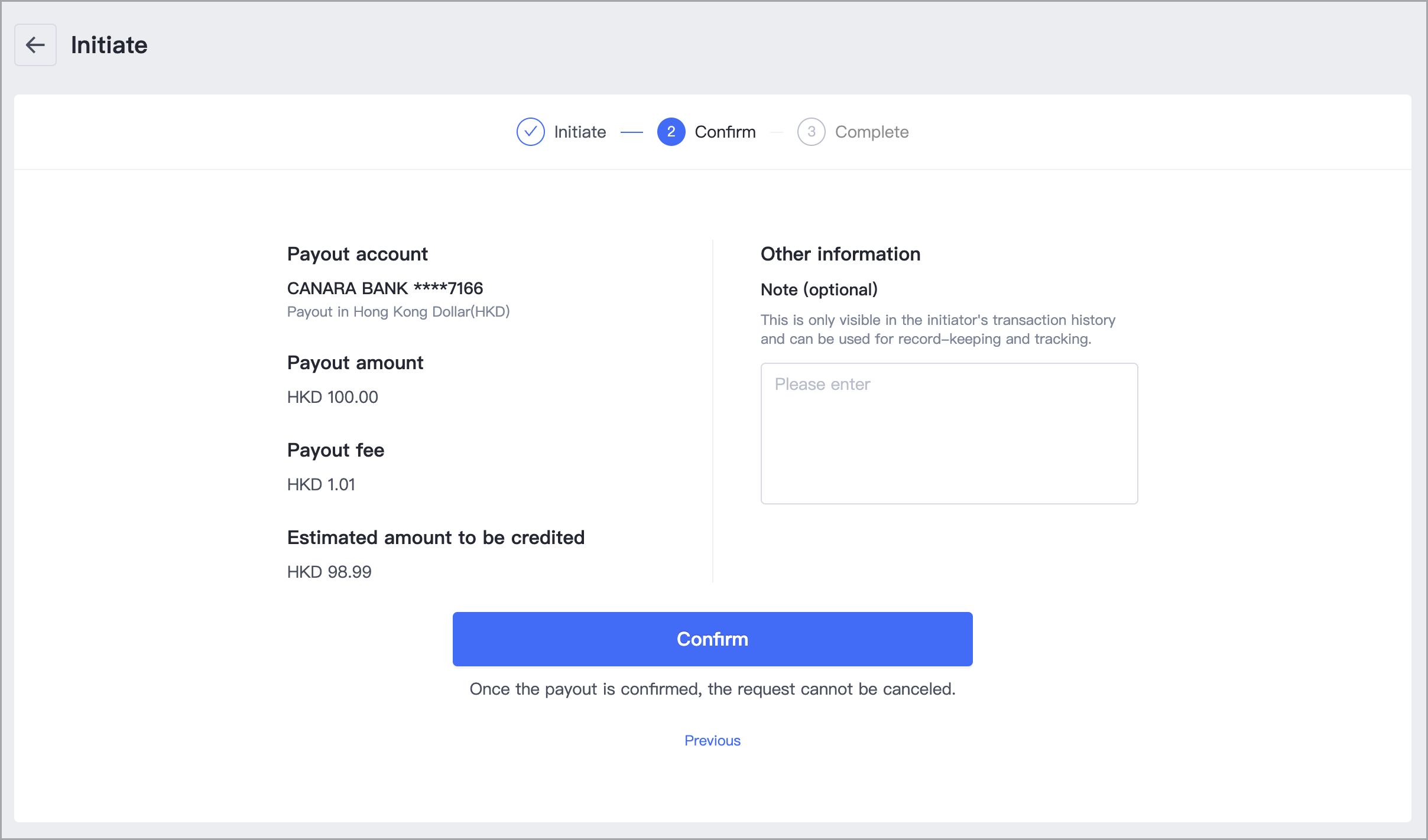The image size is (1428, 840).
Task: Click the step 3 circle for Complete
Action: point(811,132)
